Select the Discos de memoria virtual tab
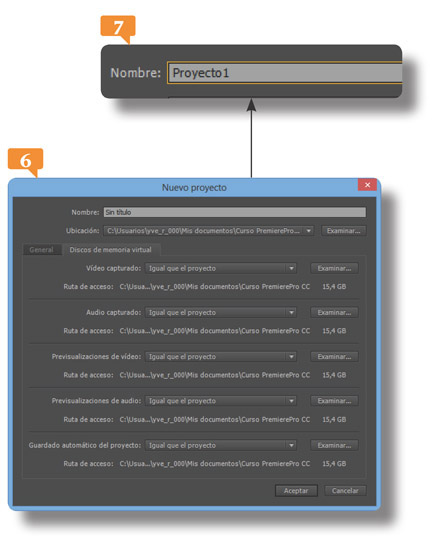 (x=111, y=250)
